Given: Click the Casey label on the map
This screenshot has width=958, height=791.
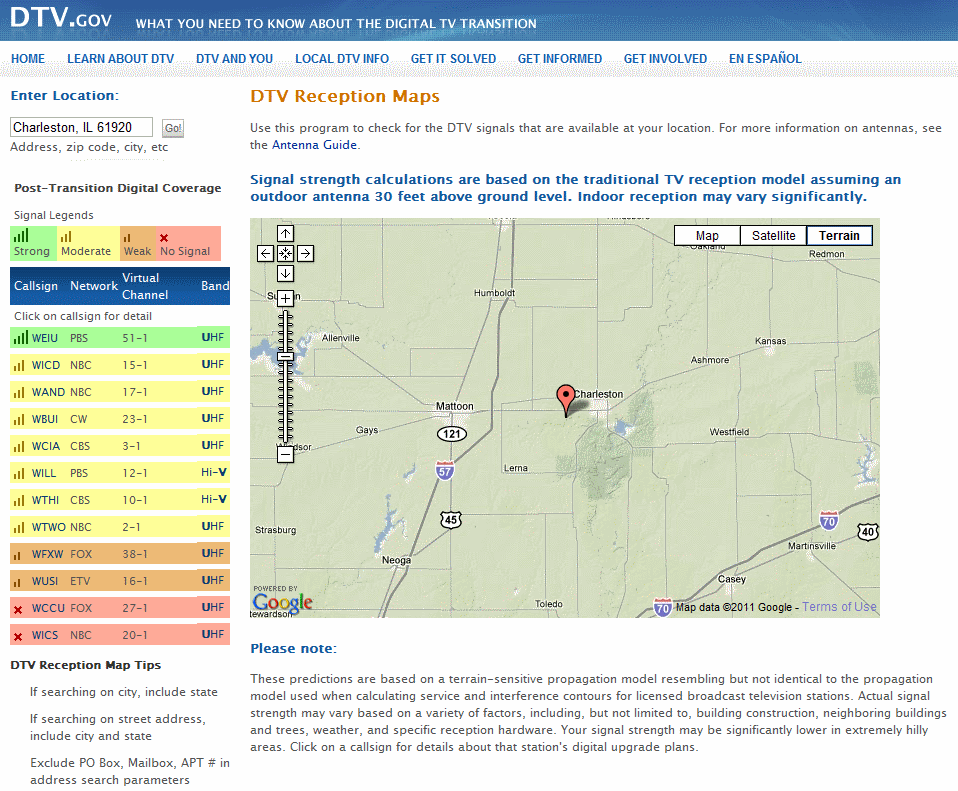Looking at the screenshot, I should [732, 579].
